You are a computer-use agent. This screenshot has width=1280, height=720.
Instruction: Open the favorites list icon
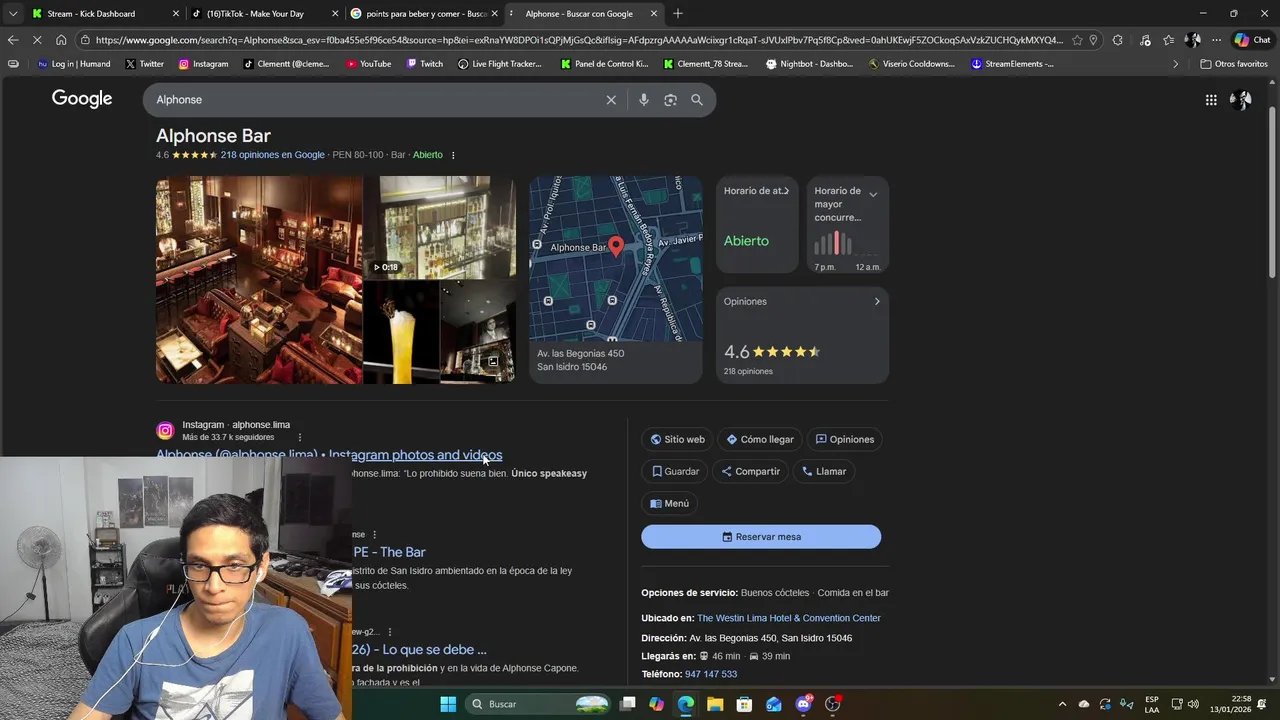(x=1168, y=40)
